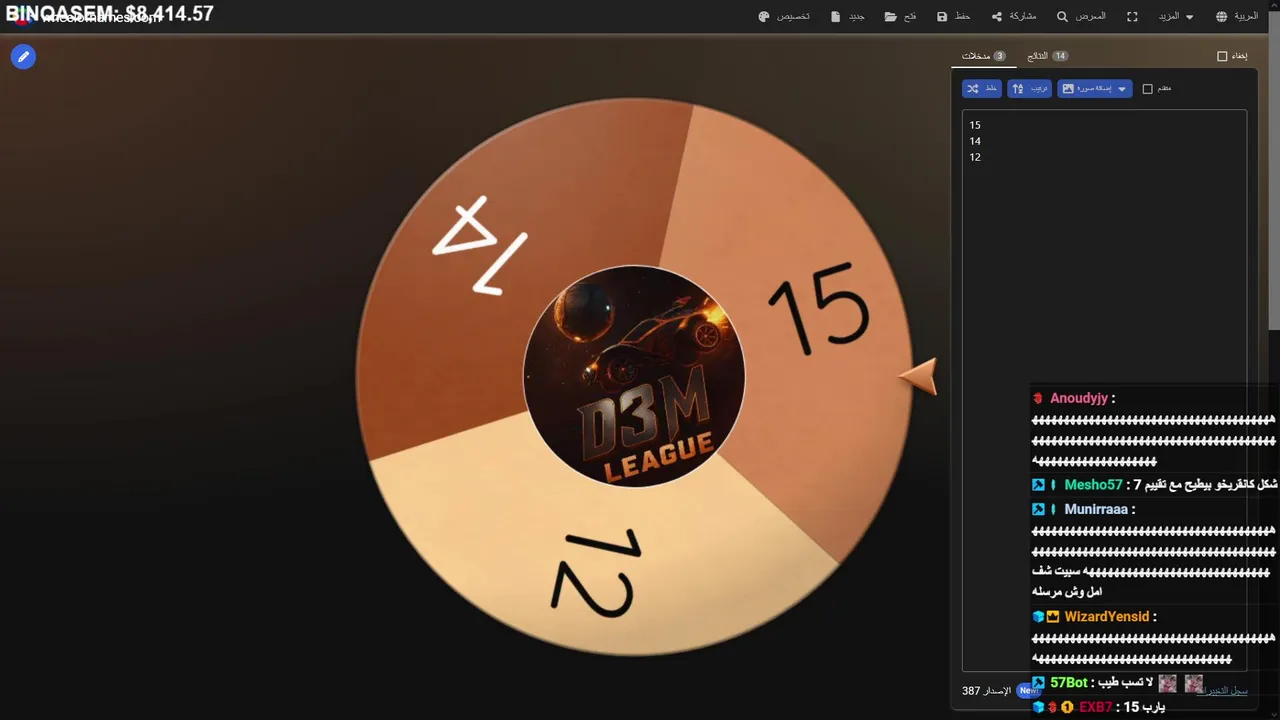
Task: Click the الإصدار 387 version label
Action: (x=985, y=691)
